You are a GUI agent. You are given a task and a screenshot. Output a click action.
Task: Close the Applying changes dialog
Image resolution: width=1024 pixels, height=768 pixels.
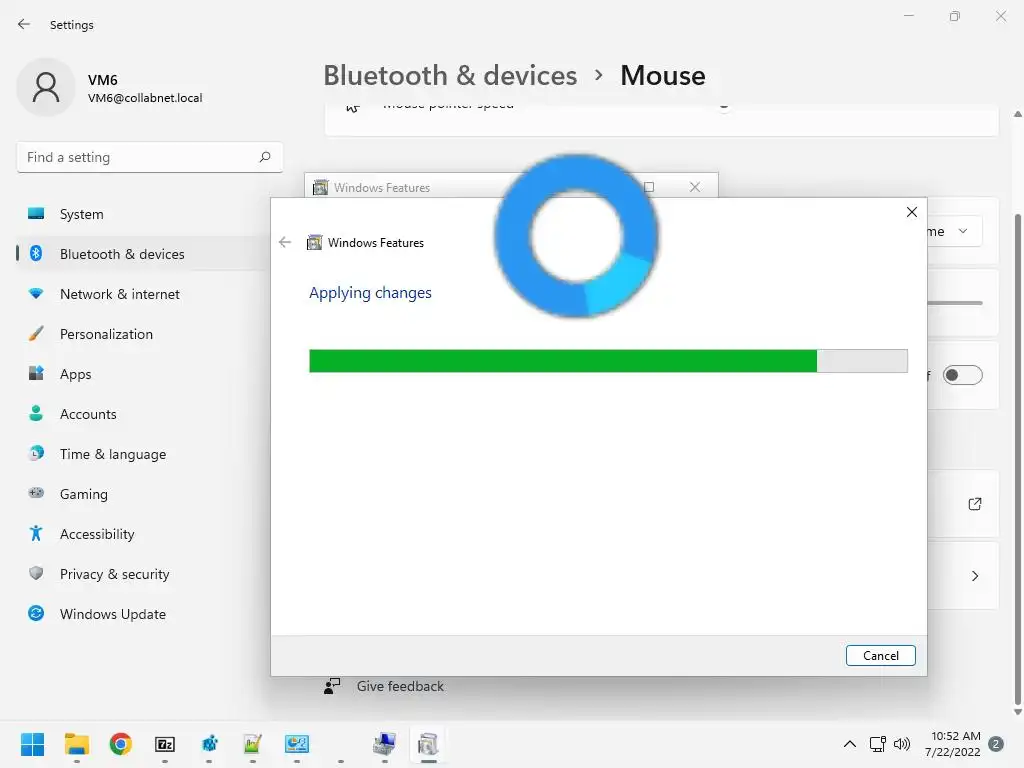click(912, 212)
